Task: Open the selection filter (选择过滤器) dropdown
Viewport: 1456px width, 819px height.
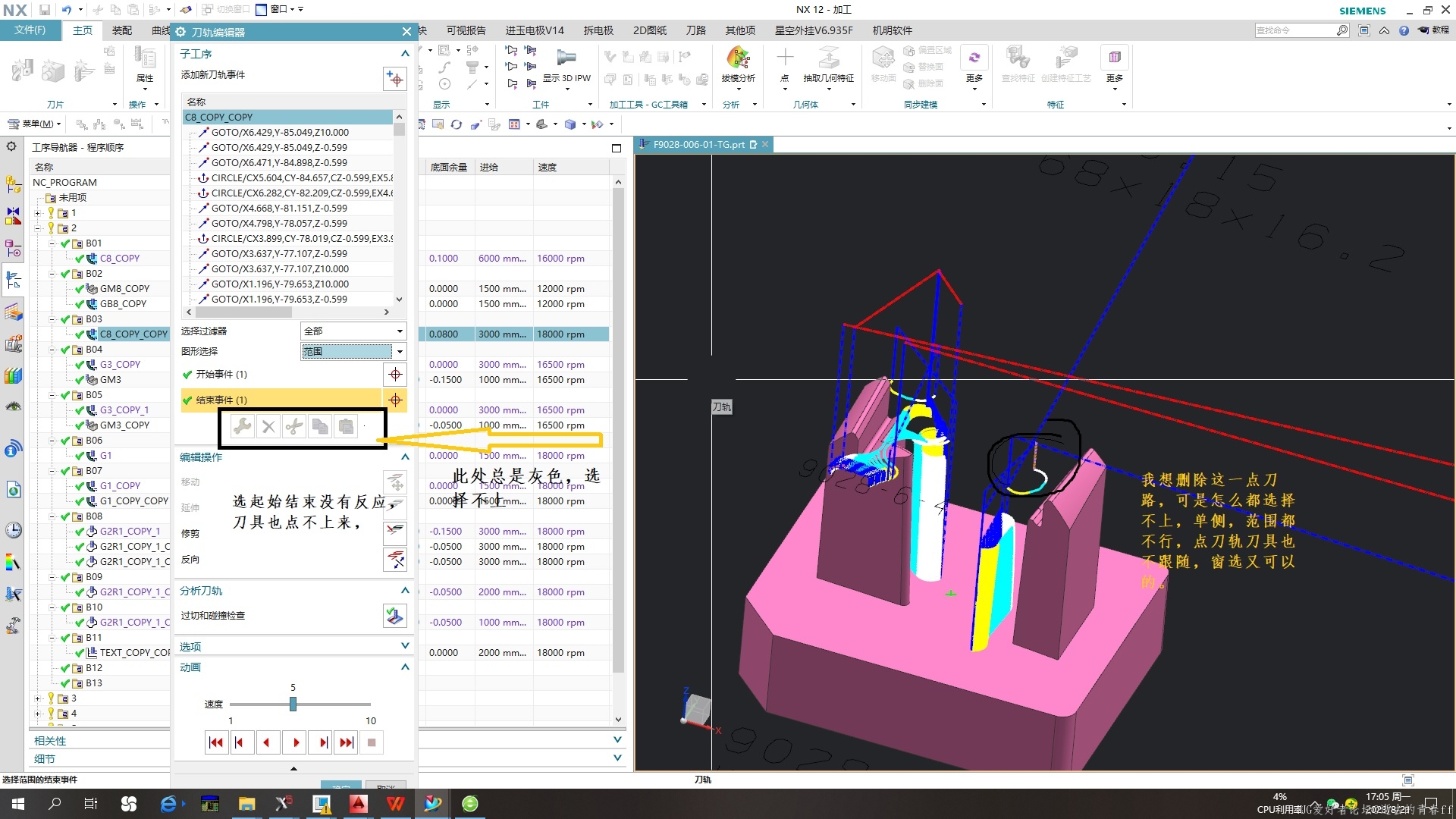Action: click(353, 331)
